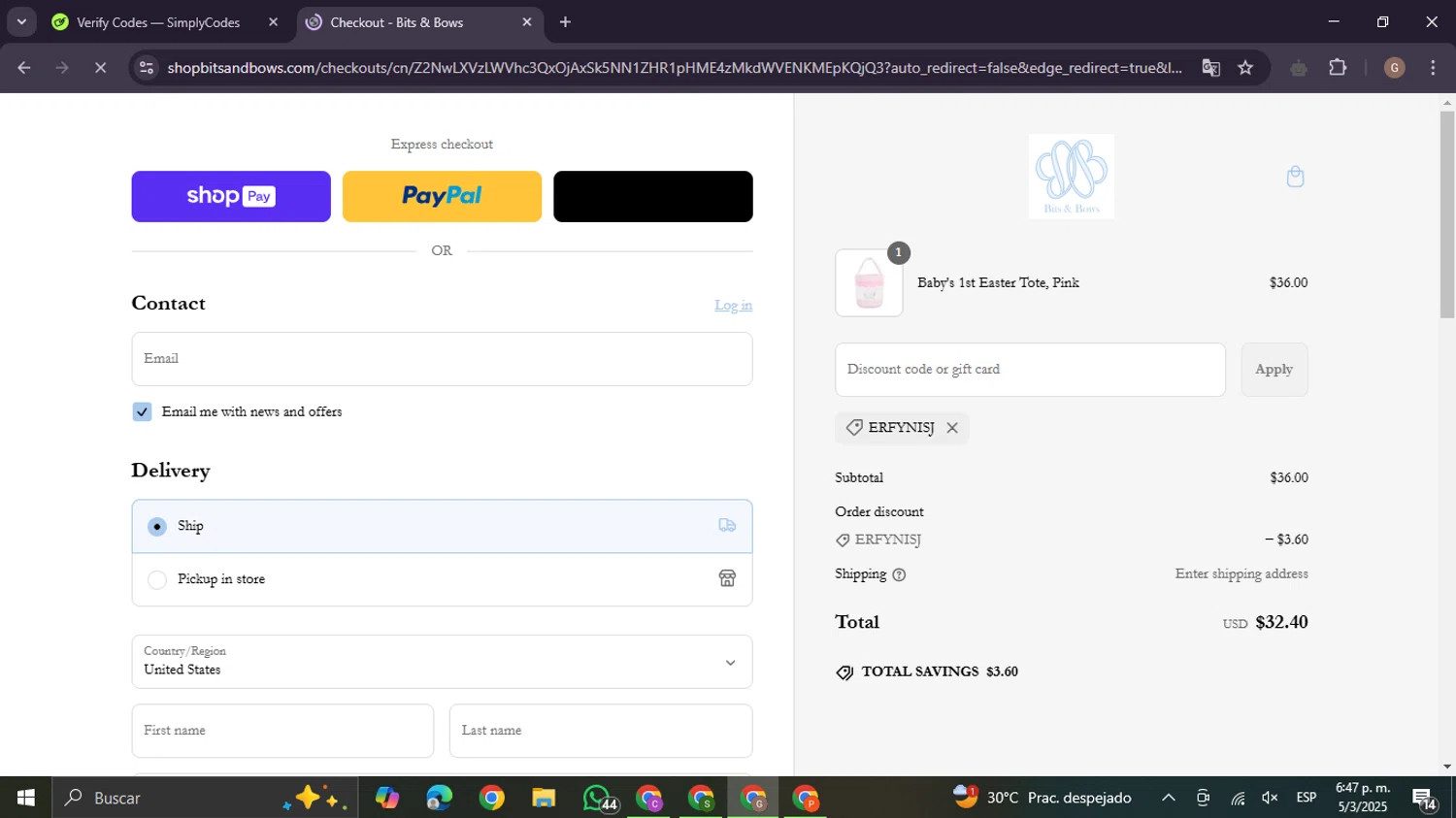Select the Ship delivery option

coord(442,526)
